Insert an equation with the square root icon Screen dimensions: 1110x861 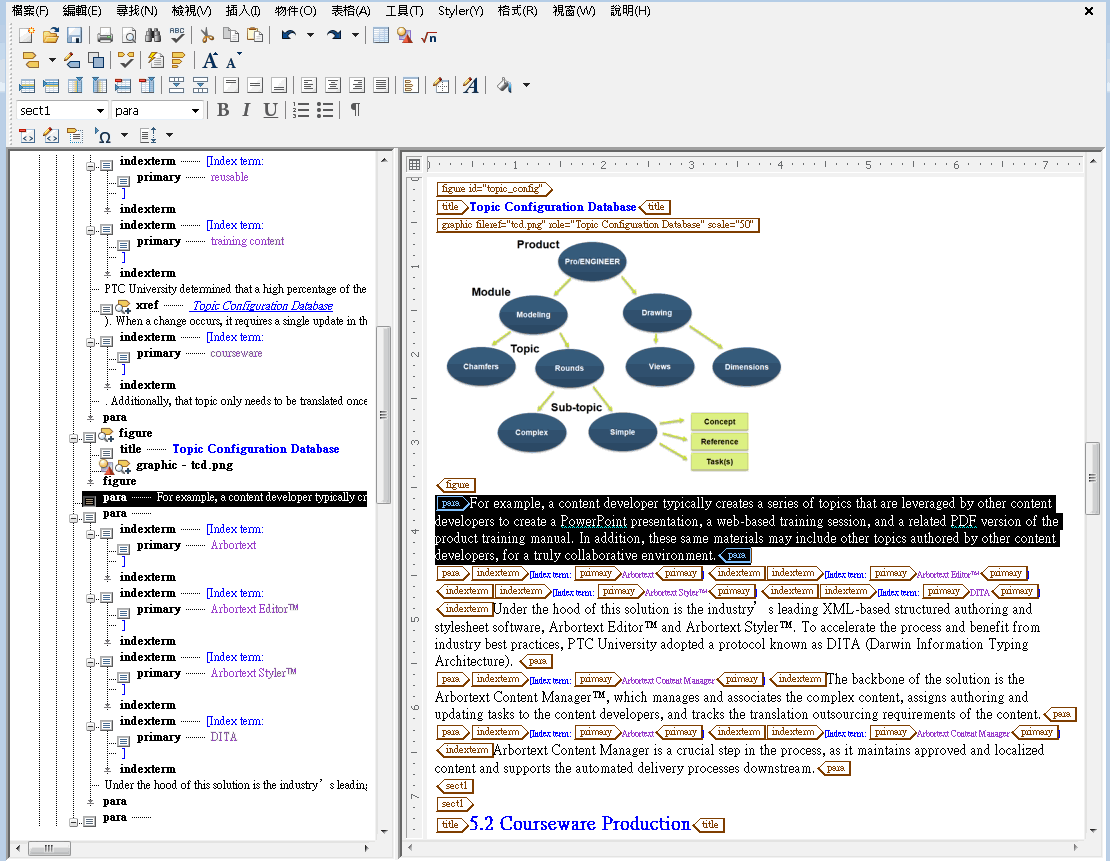pyautogui.click(x=428, y=35)
